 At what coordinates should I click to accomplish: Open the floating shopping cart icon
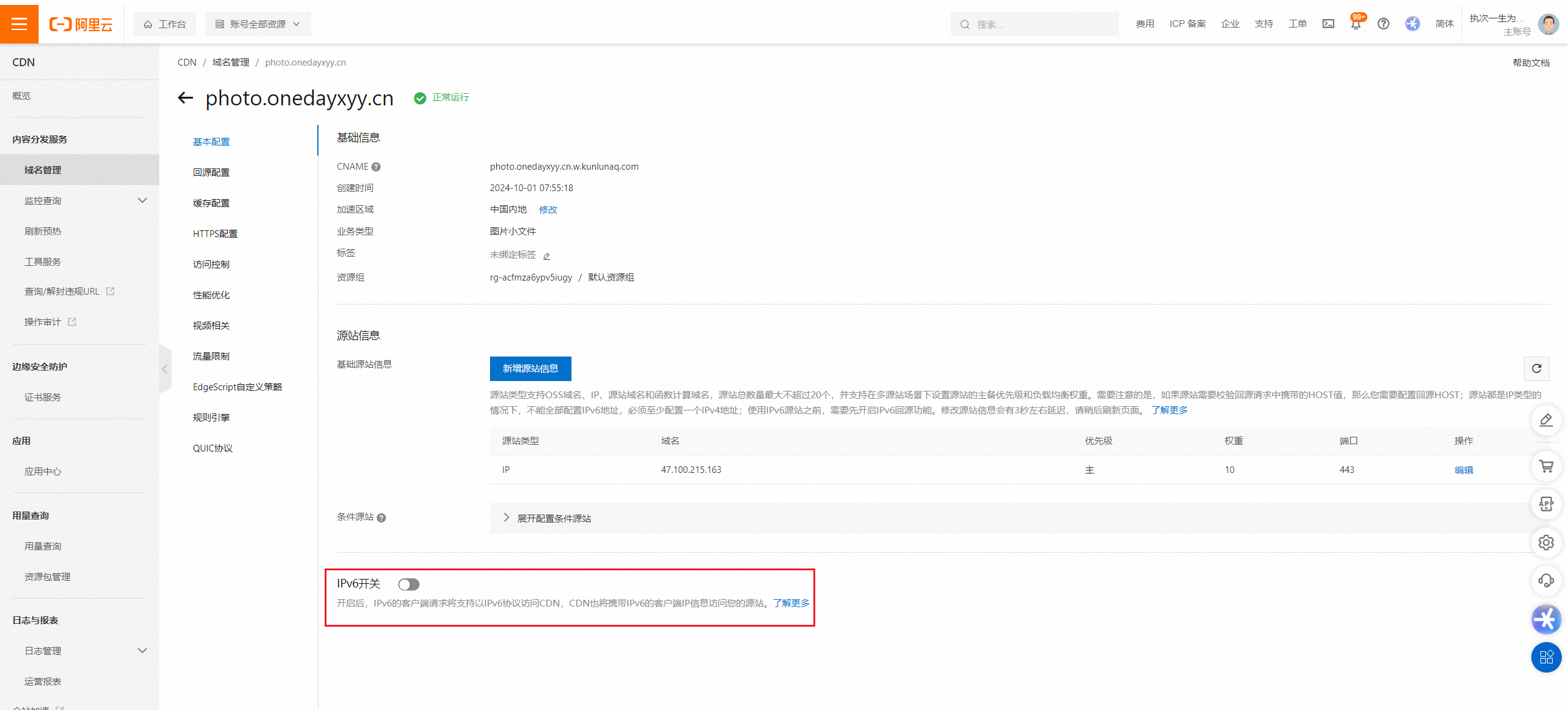(1546, 466)
